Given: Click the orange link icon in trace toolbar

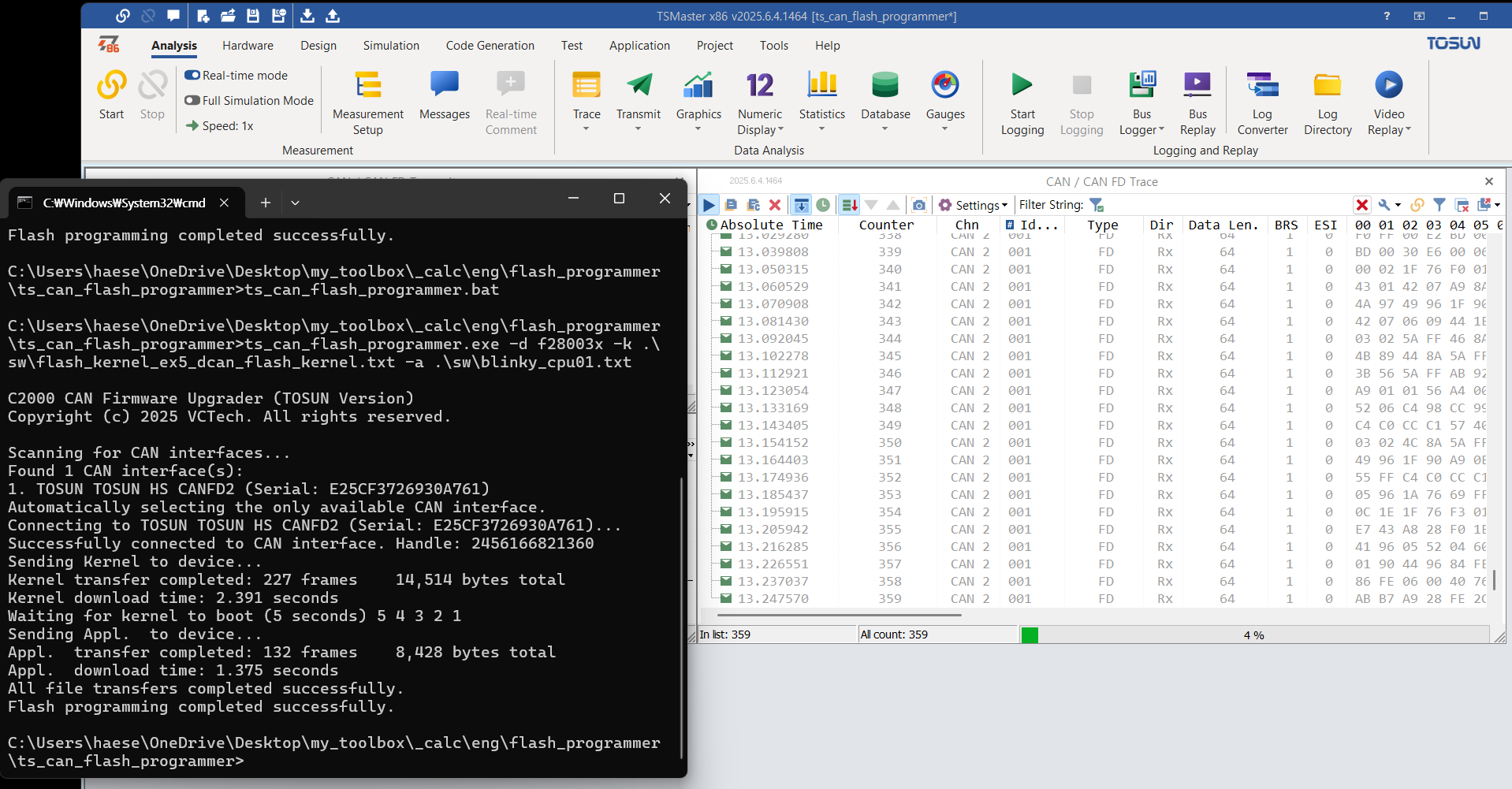Looking at the screenshot, I should tap(1417, 205).
